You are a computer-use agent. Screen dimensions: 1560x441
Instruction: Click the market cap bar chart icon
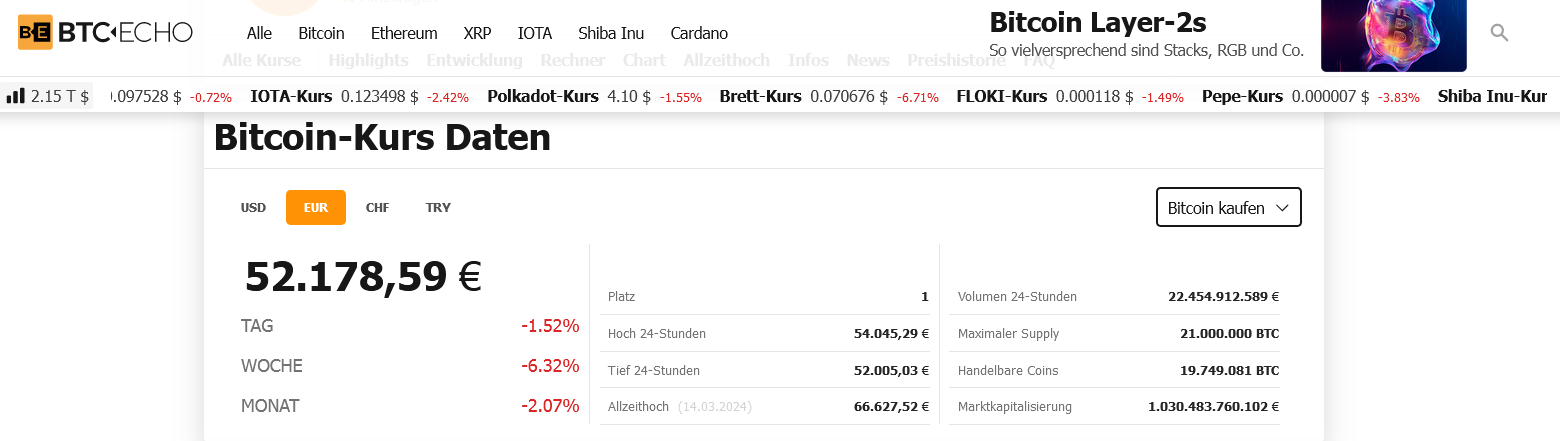click(x=16, y=96)
